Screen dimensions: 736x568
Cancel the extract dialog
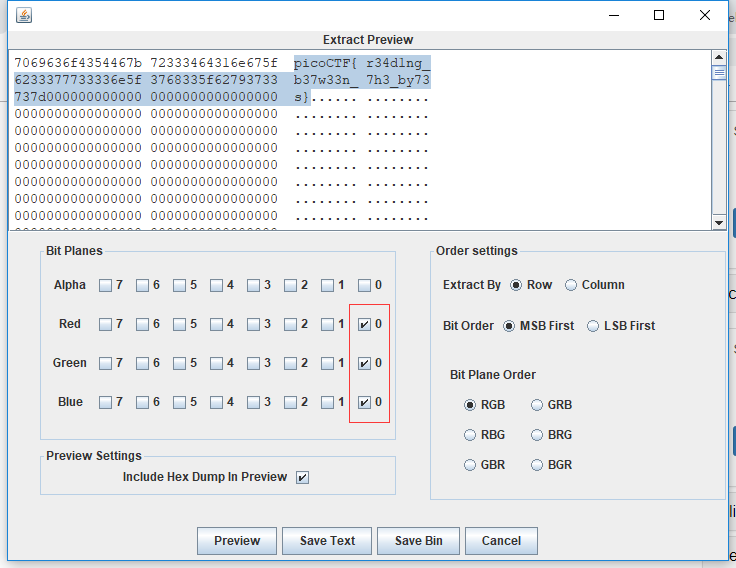(x=501, y=541)
